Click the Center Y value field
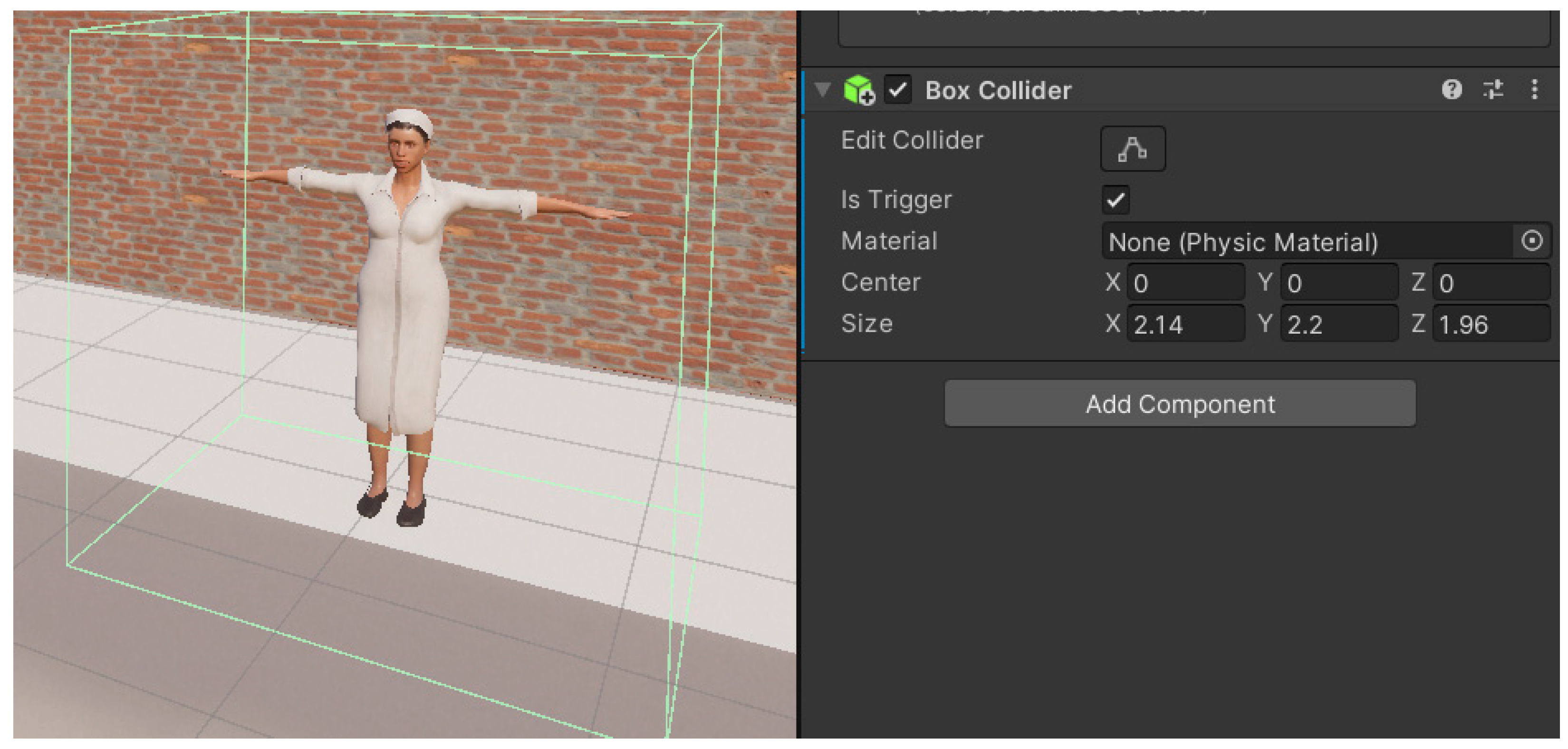The image size is (1568, 749). (1338, 283)
